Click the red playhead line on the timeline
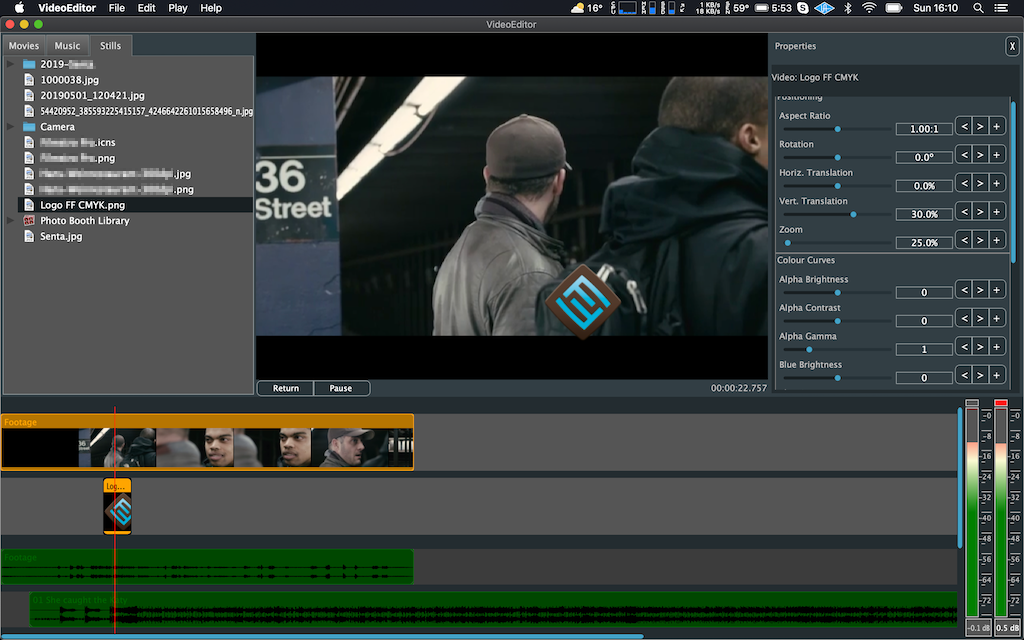The image size is (1024, 640). click(x=115, y=522)
